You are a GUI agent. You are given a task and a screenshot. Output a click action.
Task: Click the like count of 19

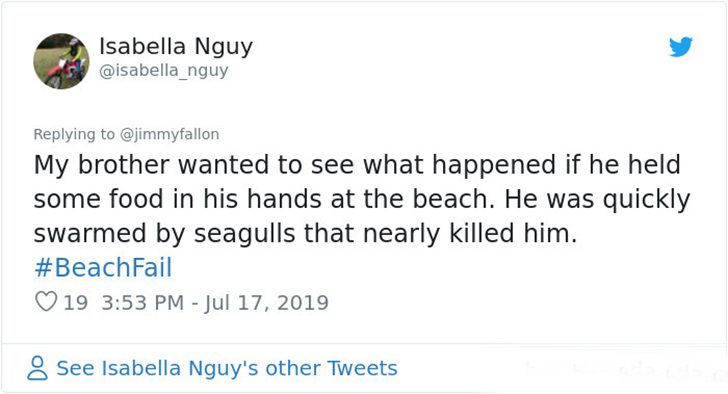point(75,303)
